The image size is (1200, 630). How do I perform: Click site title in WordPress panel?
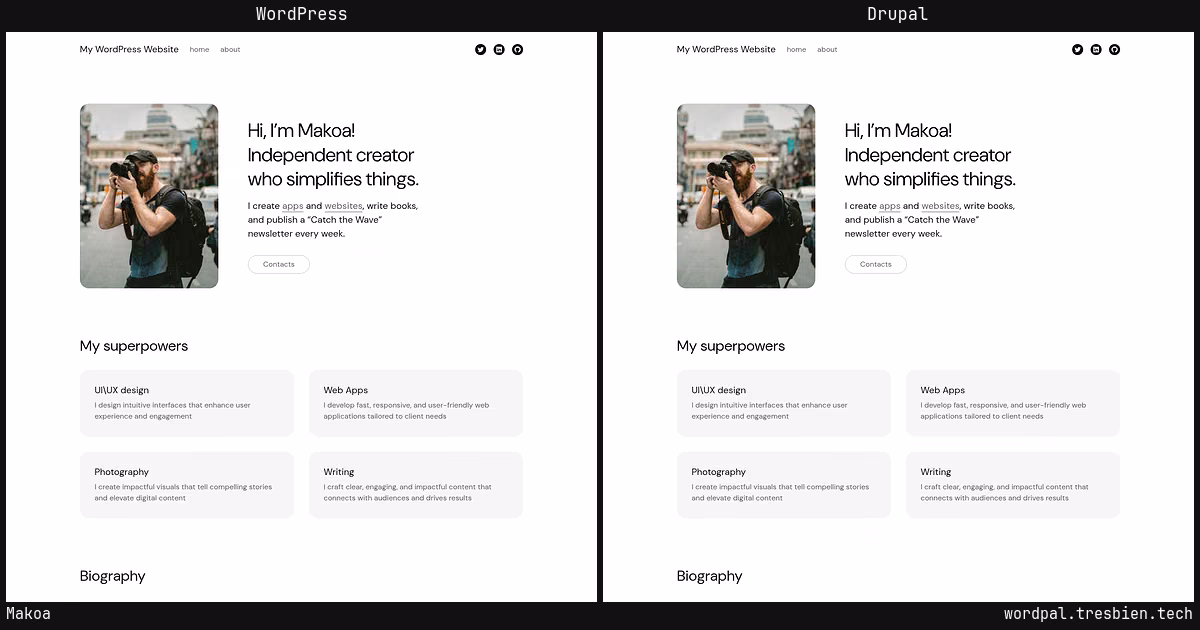pyautogui.click(x=129, y=49)
